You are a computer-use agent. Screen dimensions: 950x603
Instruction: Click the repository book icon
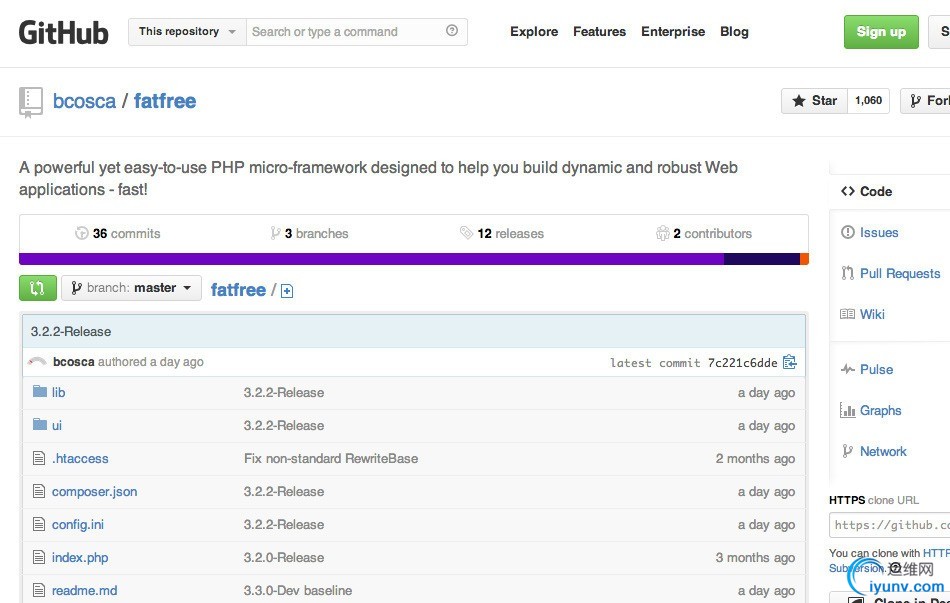[x=30, y=102]
